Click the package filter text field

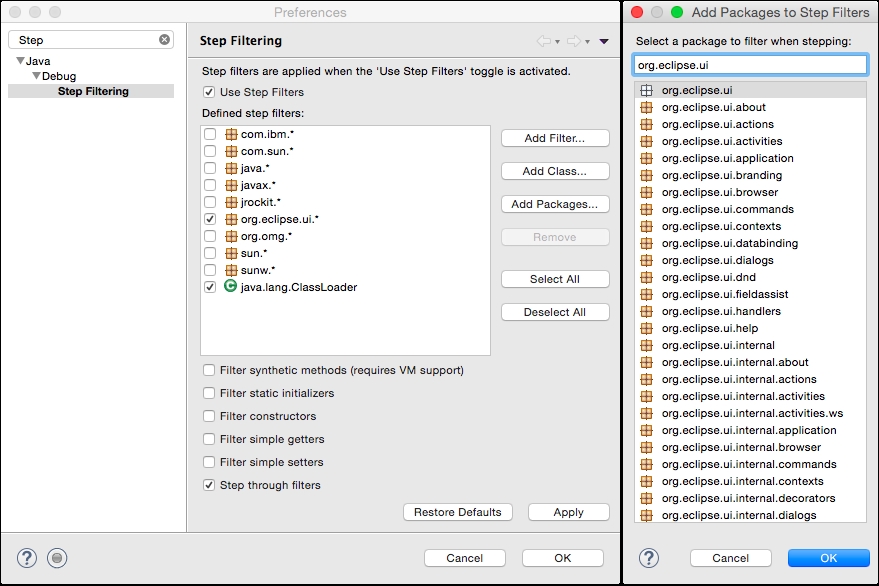coord(750,65)
